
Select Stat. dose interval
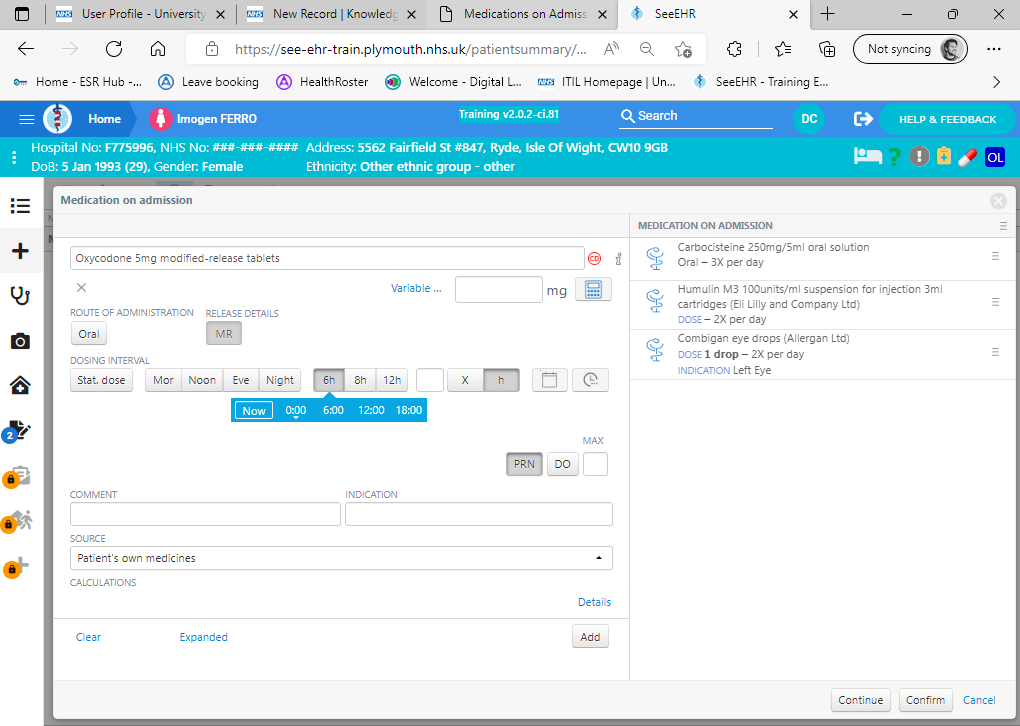tap(101, 380)
